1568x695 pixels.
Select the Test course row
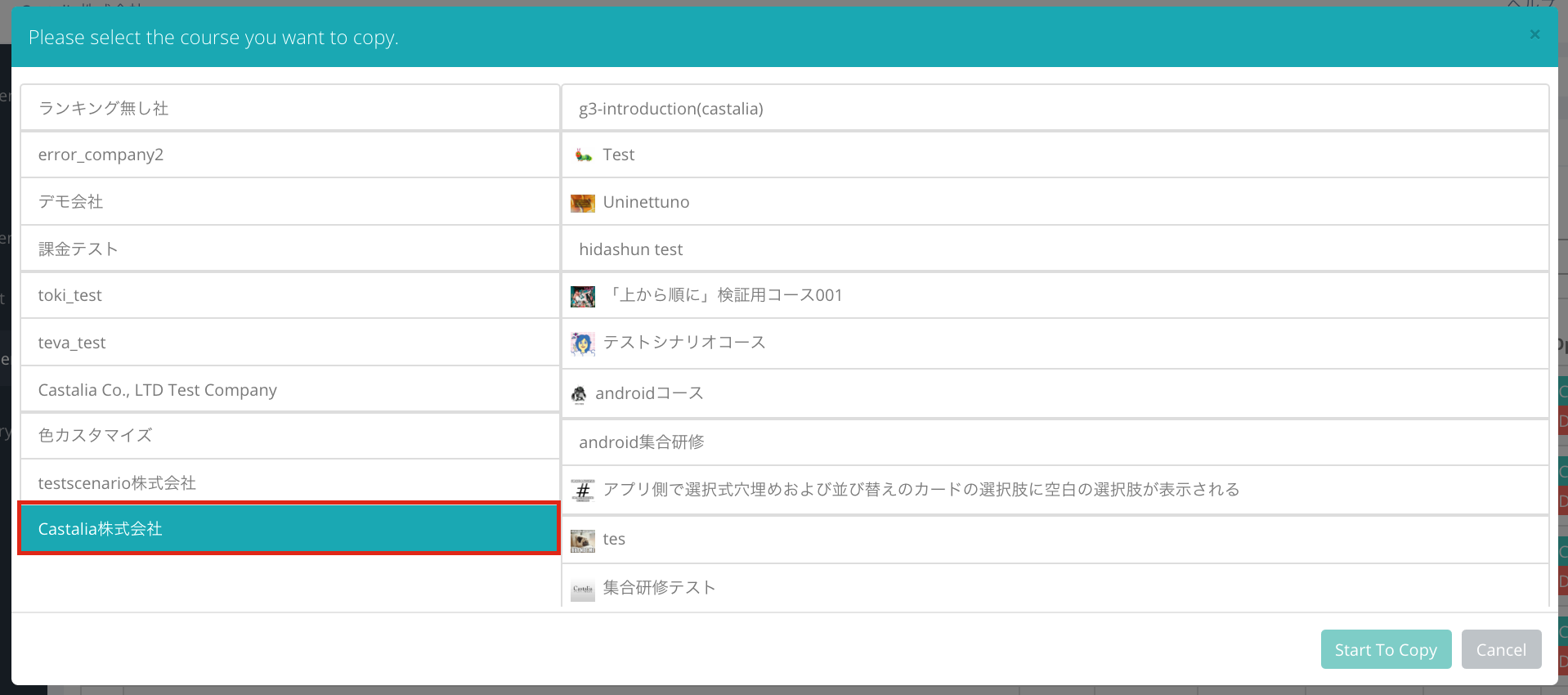(x=1055, y=155)
